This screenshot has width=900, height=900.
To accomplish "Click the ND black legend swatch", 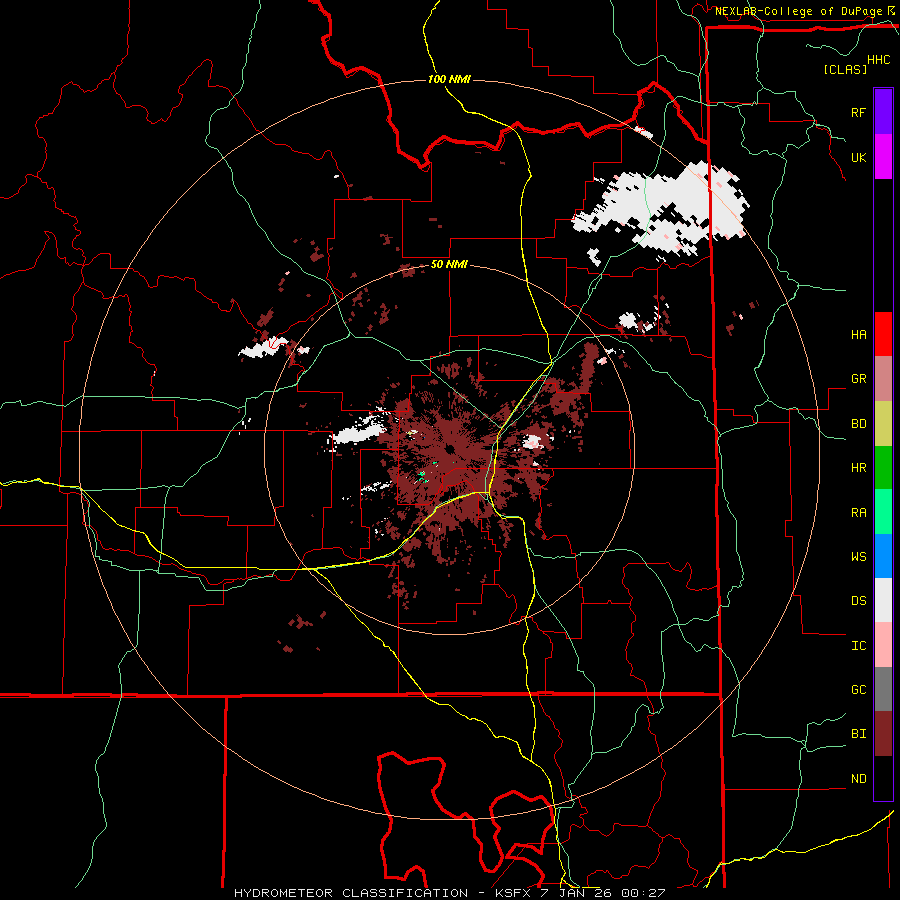I will [883, 778].
